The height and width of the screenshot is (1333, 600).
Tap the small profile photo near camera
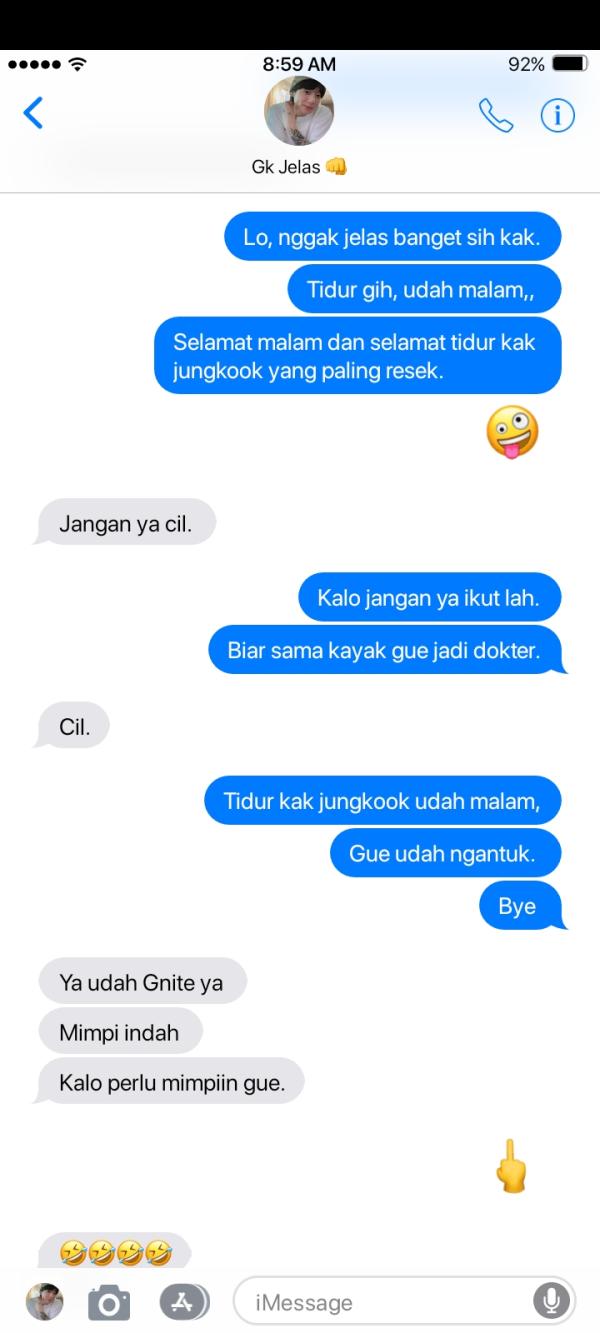pyautogui.click(x=44, y=1302)
